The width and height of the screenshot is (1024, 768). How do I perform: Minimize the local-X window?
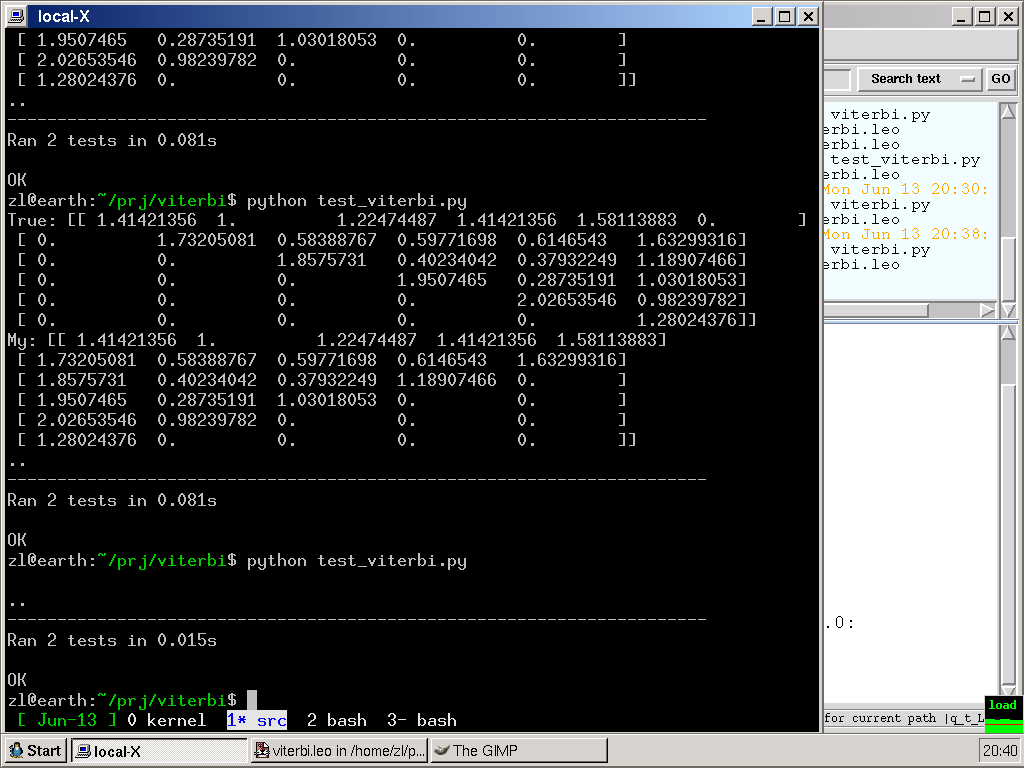761,16
